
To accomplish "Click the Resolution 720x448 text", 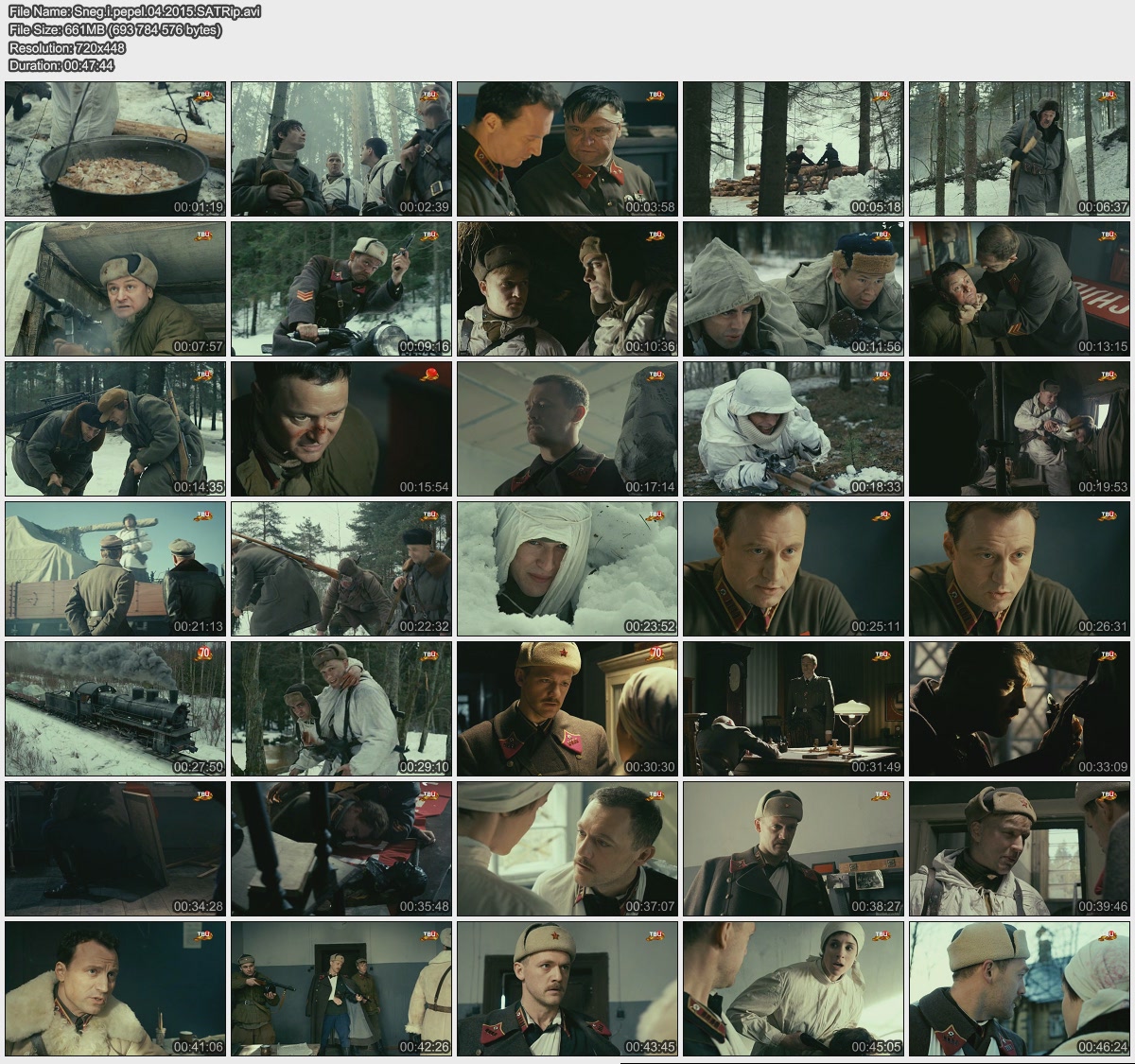I will click(66, 47).
